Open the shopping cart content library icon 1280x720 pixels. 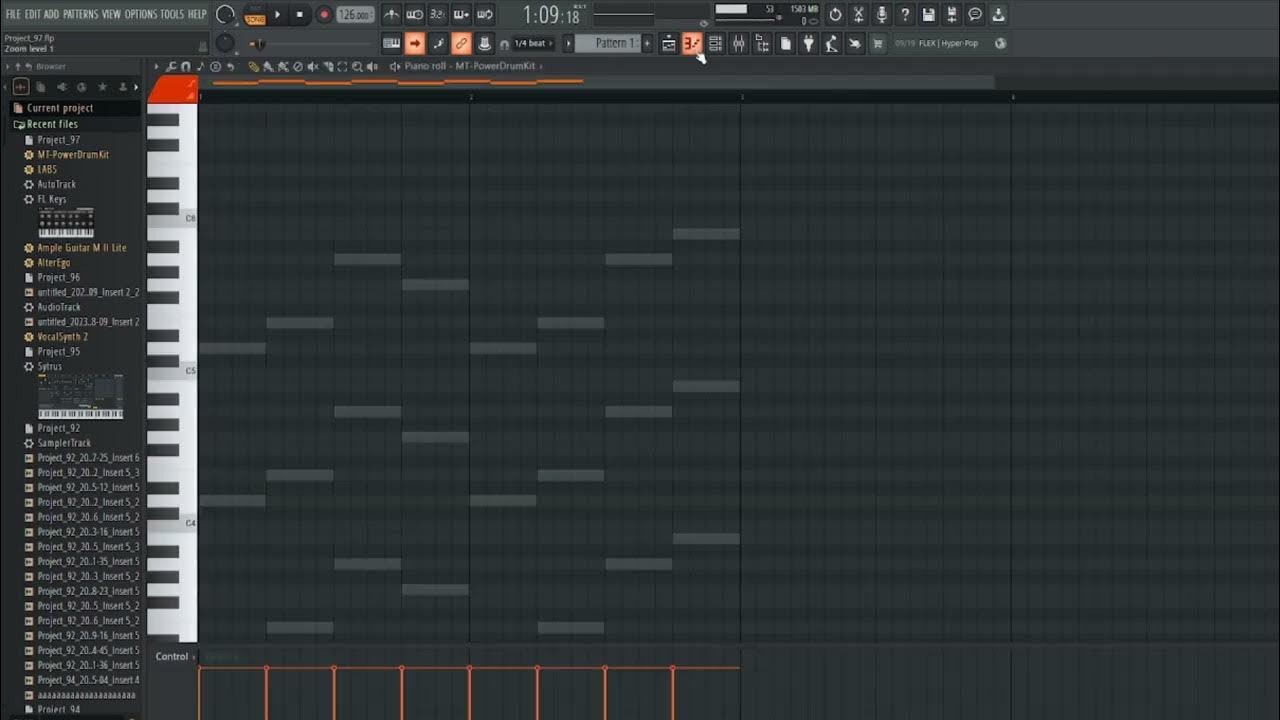click(x=878, y=43)
